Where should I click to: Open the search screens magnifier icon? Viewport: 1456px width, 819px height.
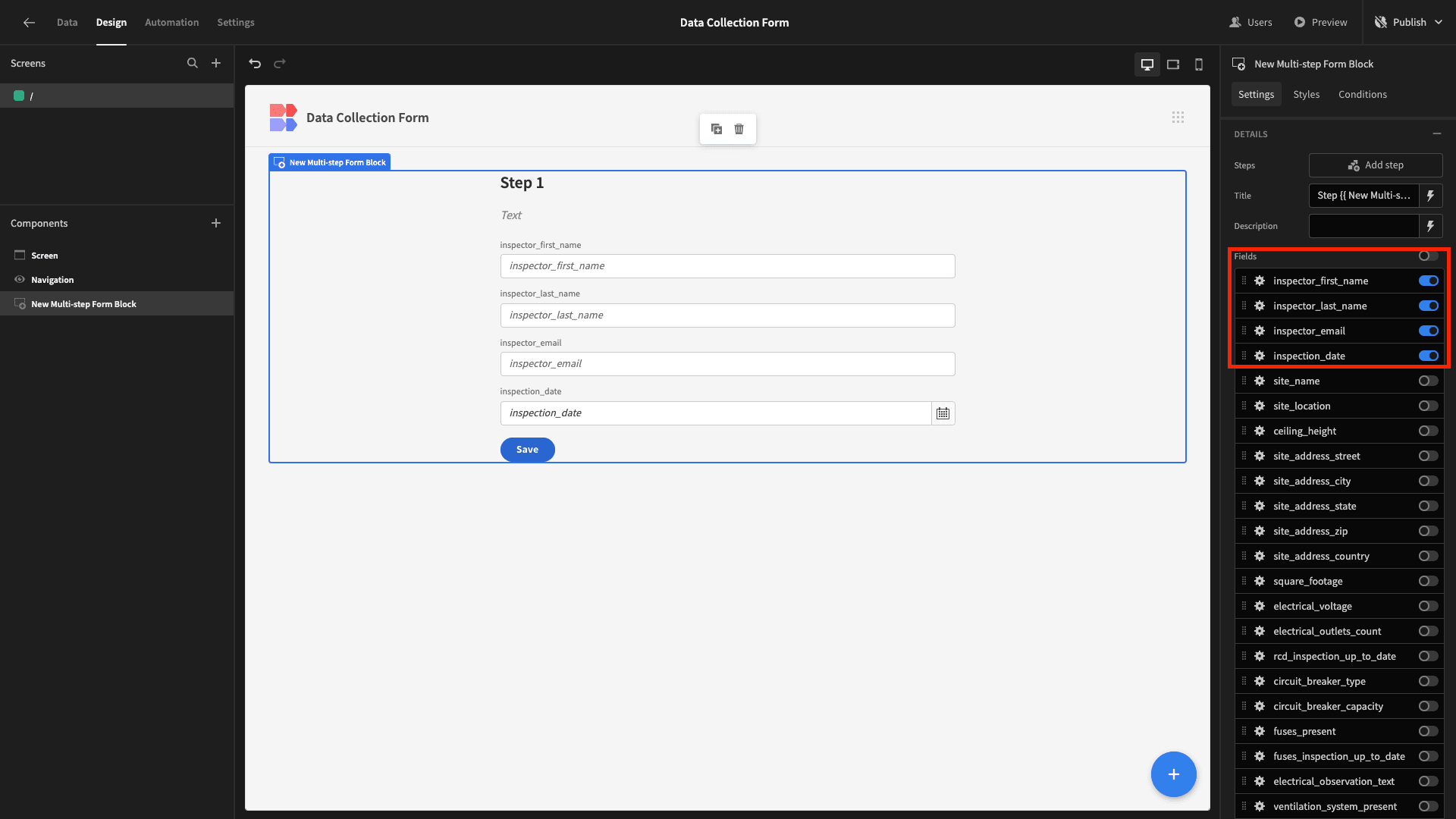click(193, 64)
